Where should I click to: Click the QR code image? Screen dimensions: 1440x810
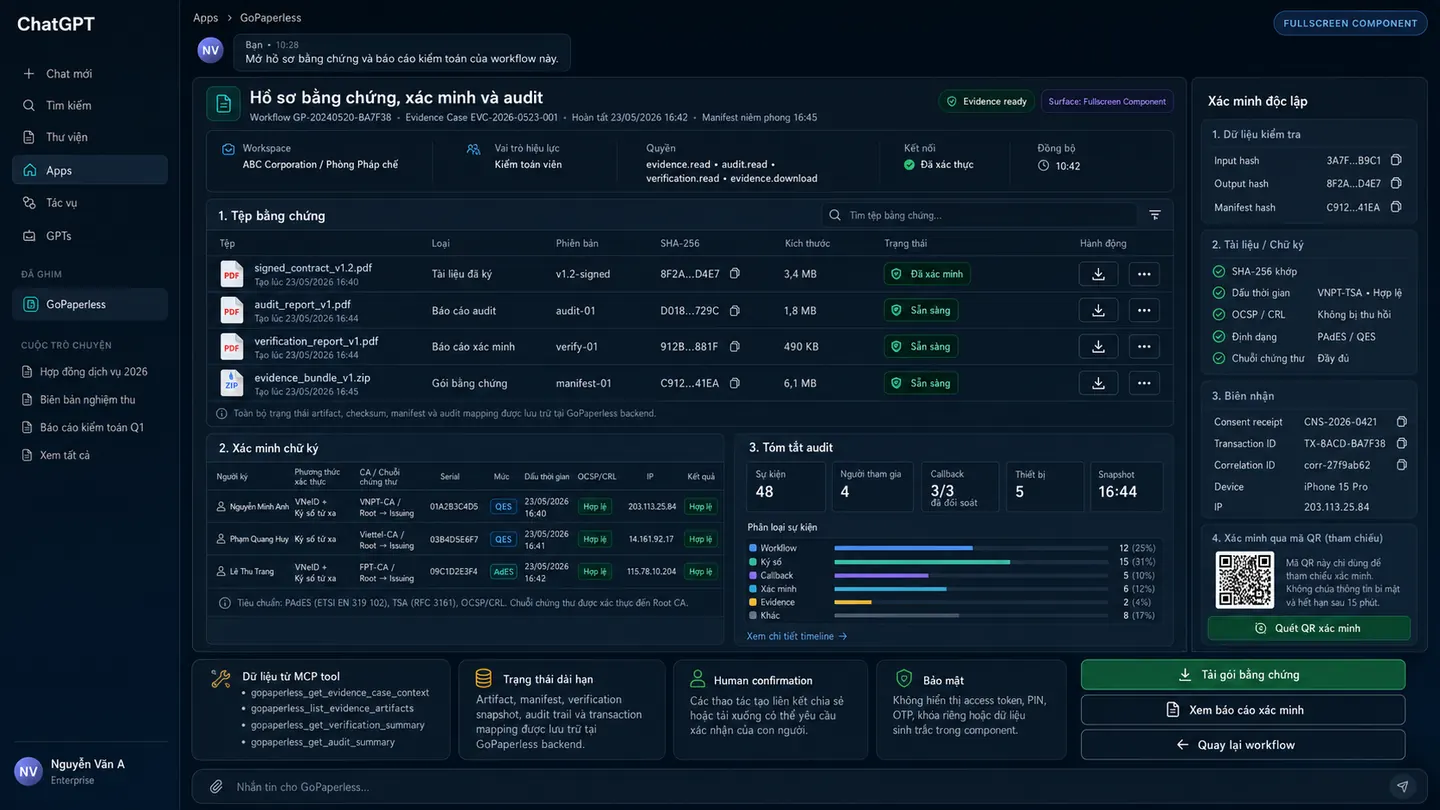1245,580
